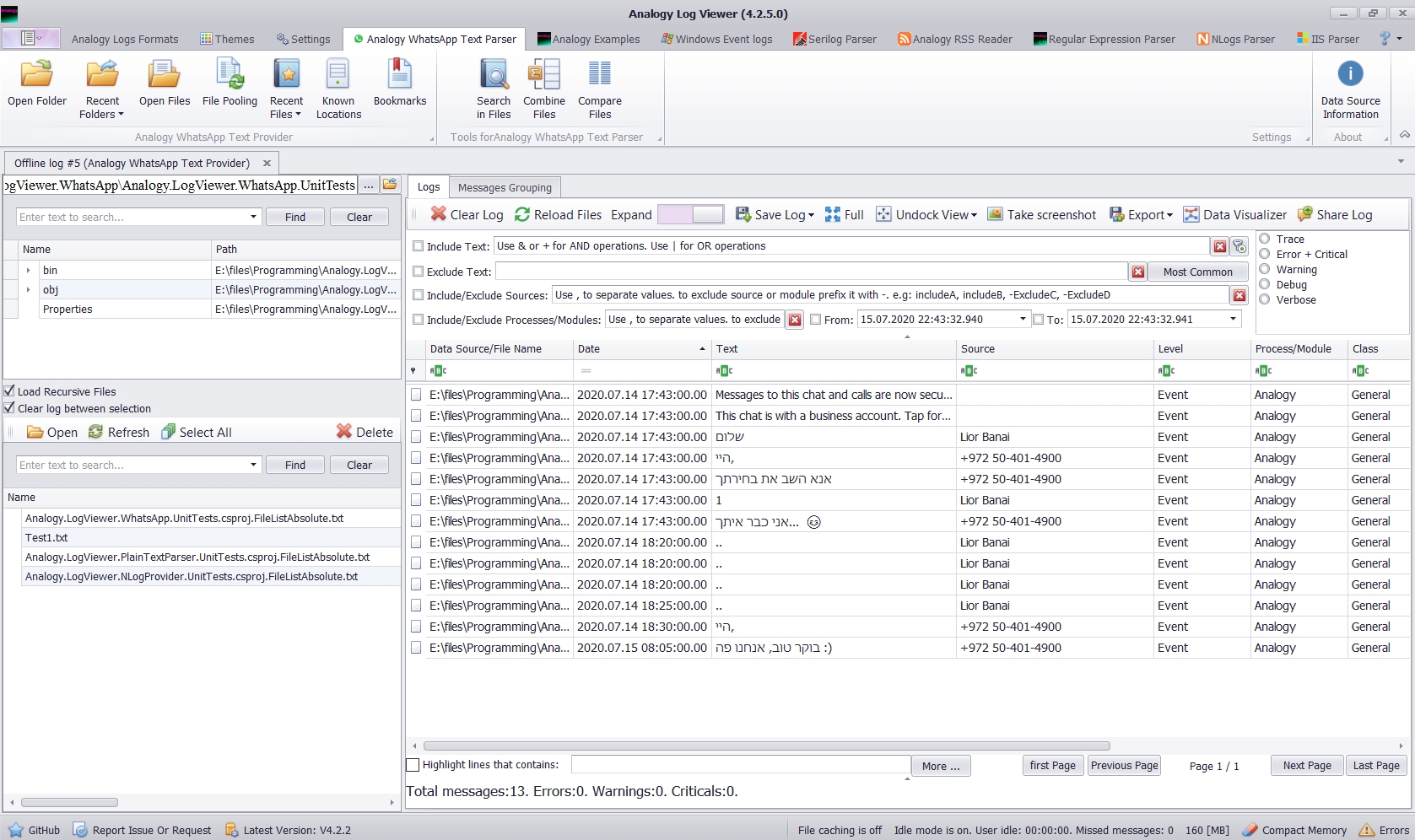Open the From date-time dropdown

[1023, 319]
